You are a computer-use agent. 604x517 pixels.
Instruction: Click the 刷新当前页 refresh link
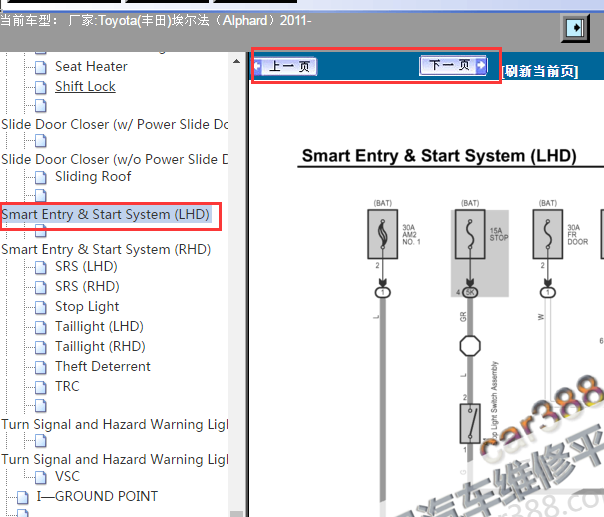click(540, 71)
